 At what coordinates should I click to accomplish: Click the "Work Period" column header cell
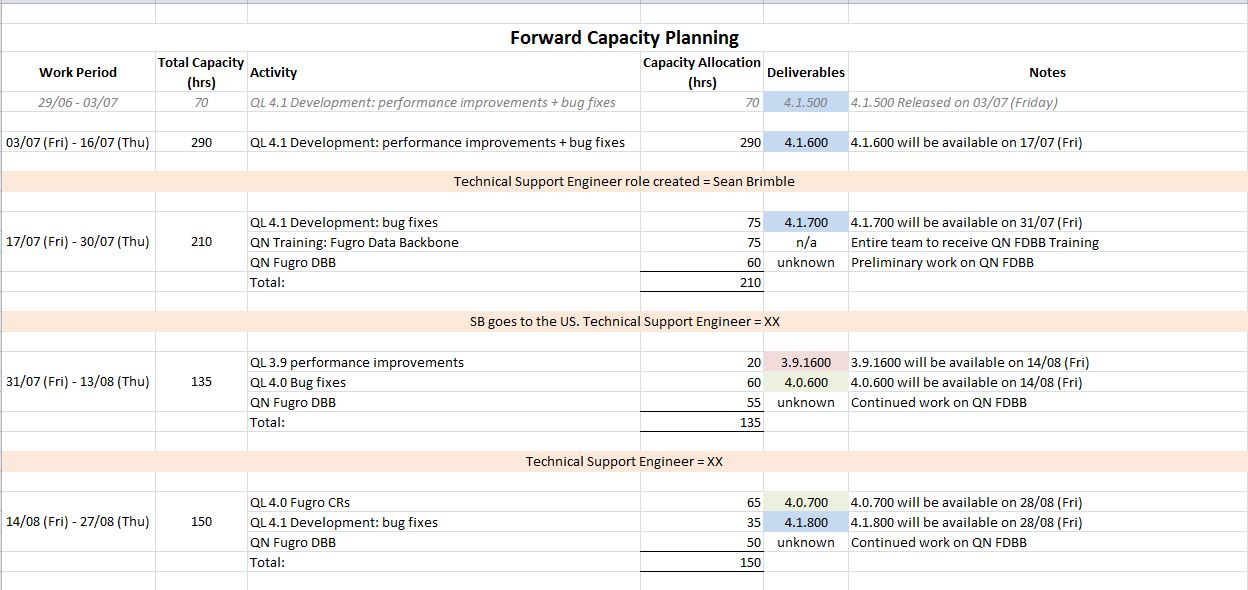(78, 72)
